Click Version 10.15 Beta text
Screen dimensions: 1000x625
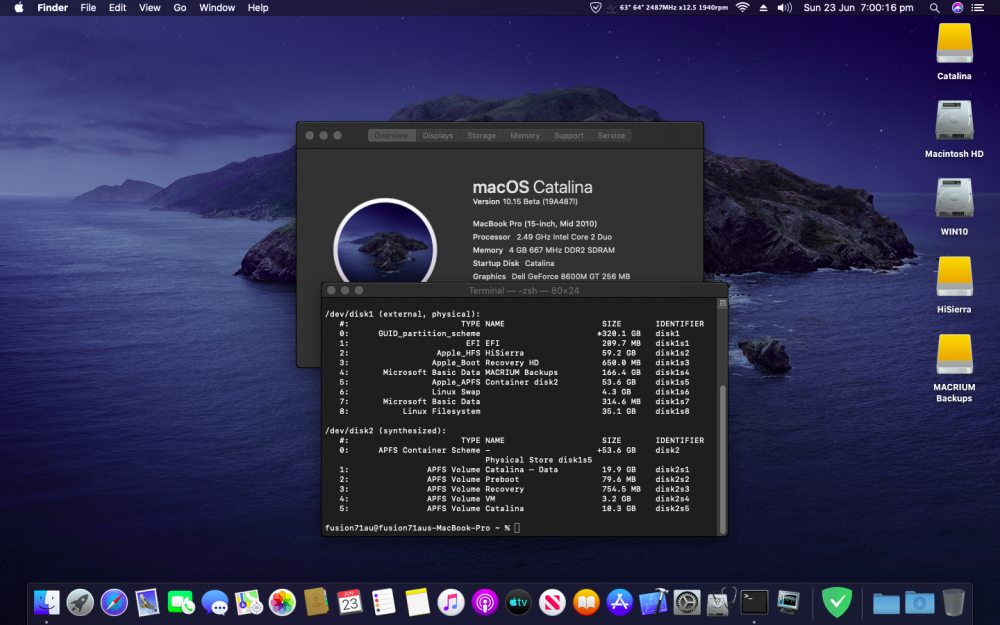click(x=525, y=202)
